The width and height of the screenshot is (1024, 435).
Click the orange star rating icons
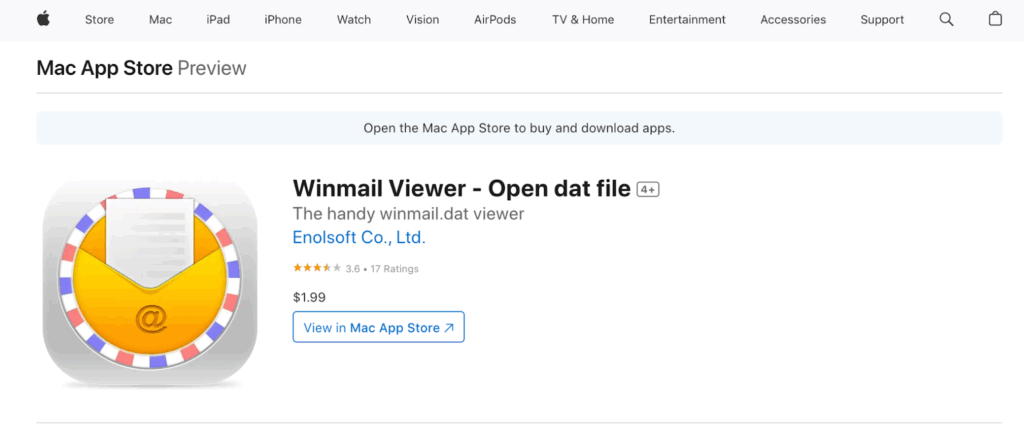tap(317, 269)
